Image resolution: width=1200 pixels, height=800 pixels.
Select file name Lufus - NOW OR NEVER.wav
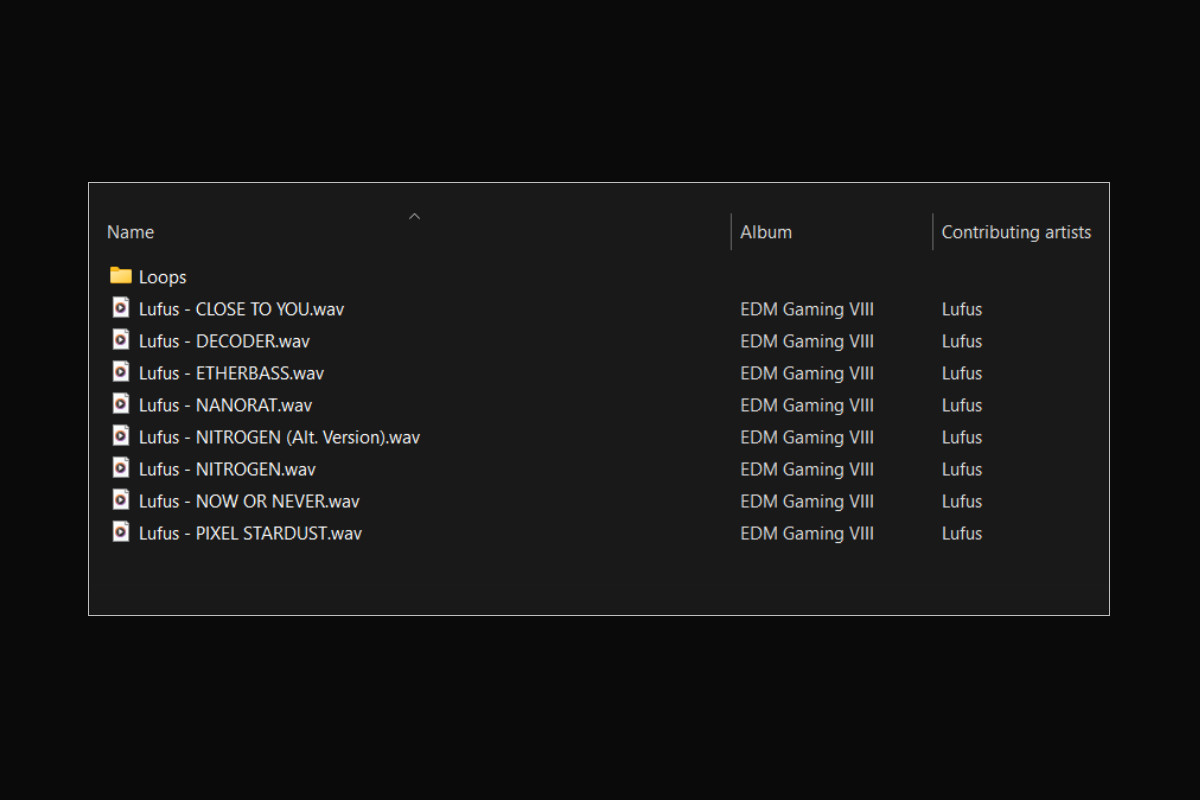point(249,501)
